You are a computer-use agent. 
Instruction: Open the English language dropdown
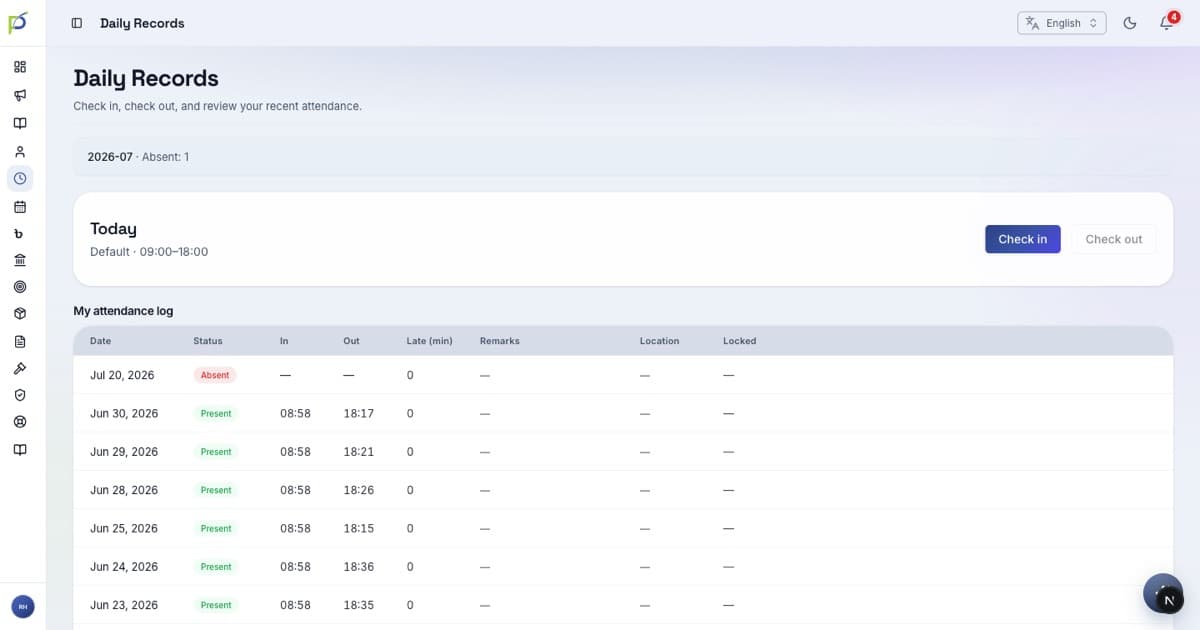1062,23
